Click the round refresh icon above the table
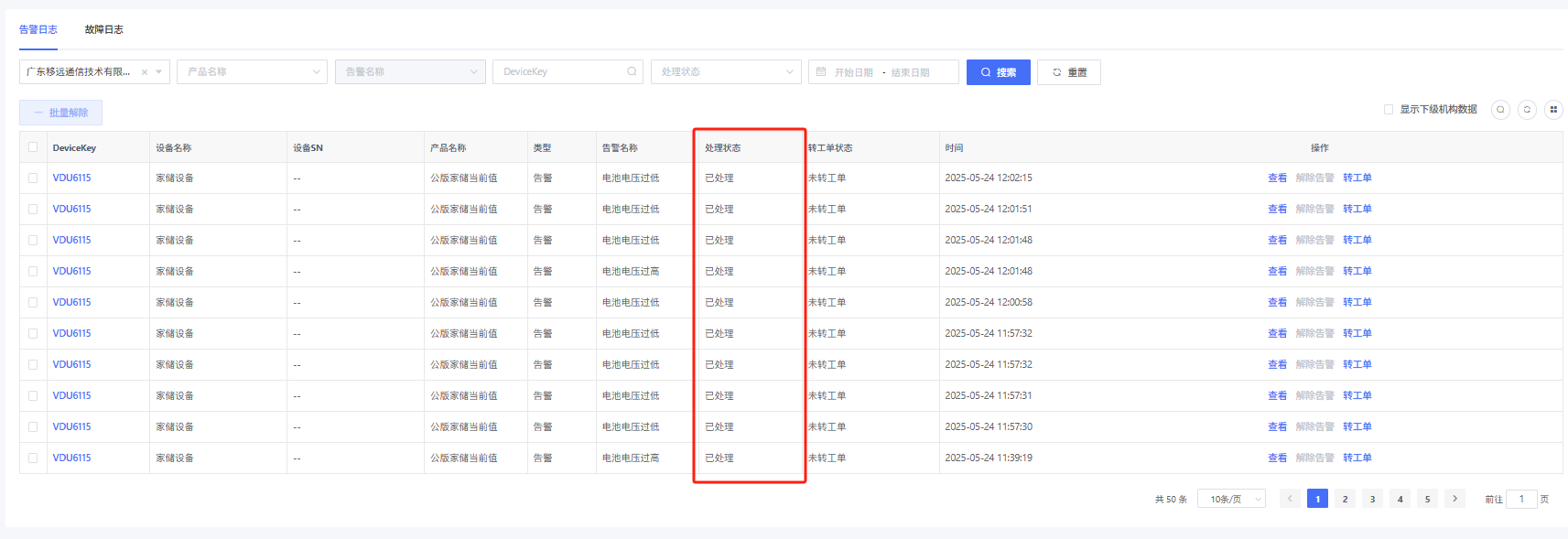The width and height of the screenshot is (1568, 539). pyautogui.click(x=1527, y=110)
